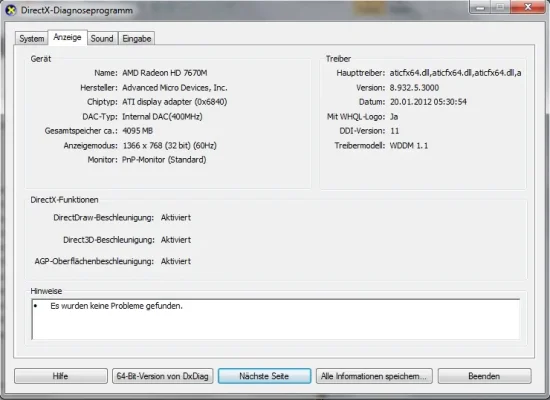The width and height of the screenshot is (550, 400).
Task: Maximize the diagnostic window
Action: (x=501, y=7)
